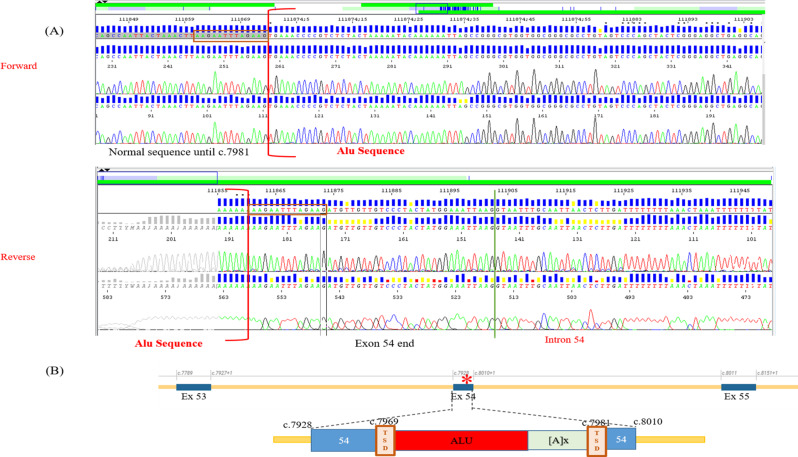This screenshot has width=798, height=457.
Task: Click the collapse arrows atop forward panel
Action: click(x=102, y=2)
